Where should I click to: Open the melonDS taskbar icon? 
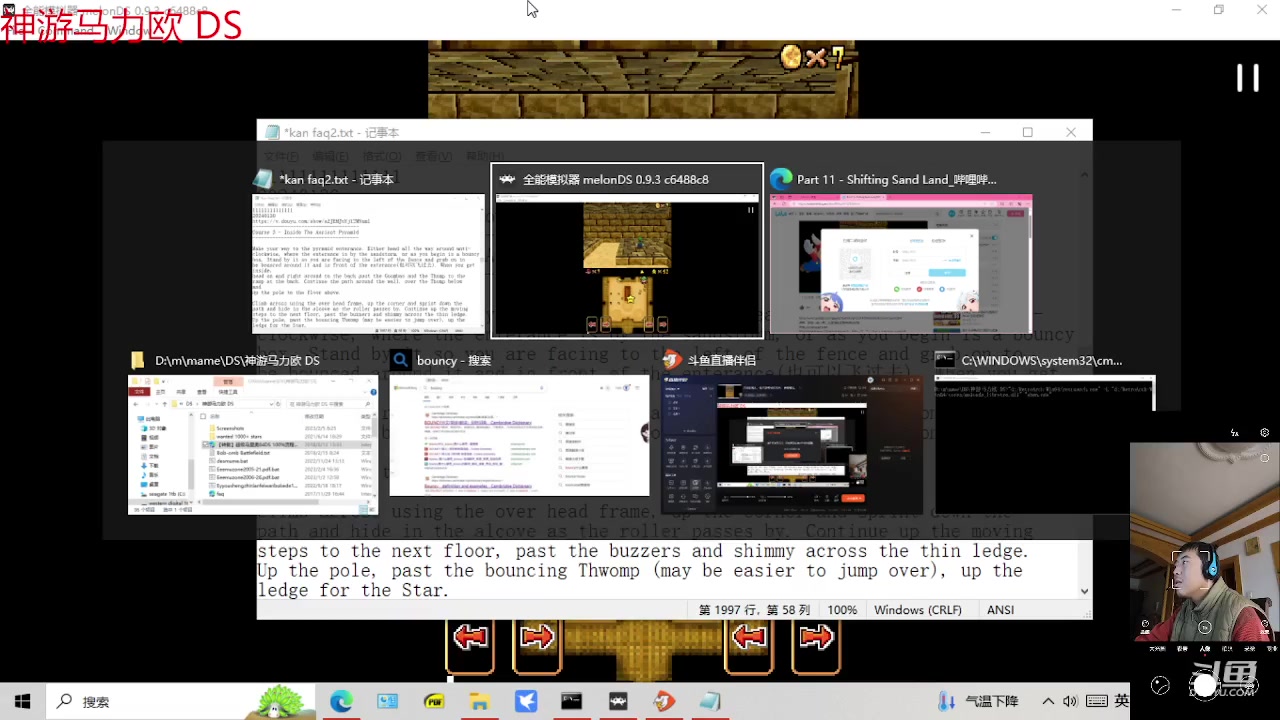click(618, 701)
